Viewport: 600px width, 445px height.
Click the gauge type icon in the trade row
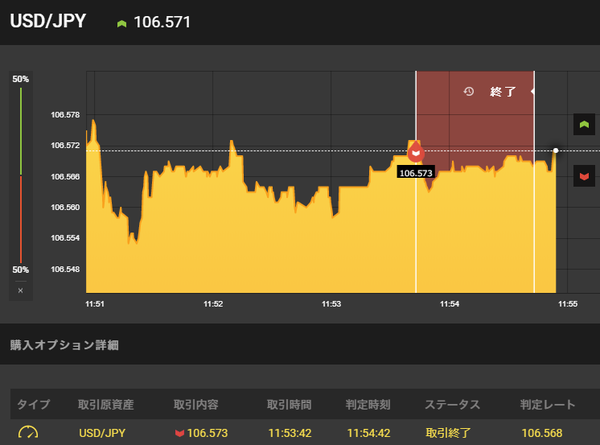click(x=28, y=432)
